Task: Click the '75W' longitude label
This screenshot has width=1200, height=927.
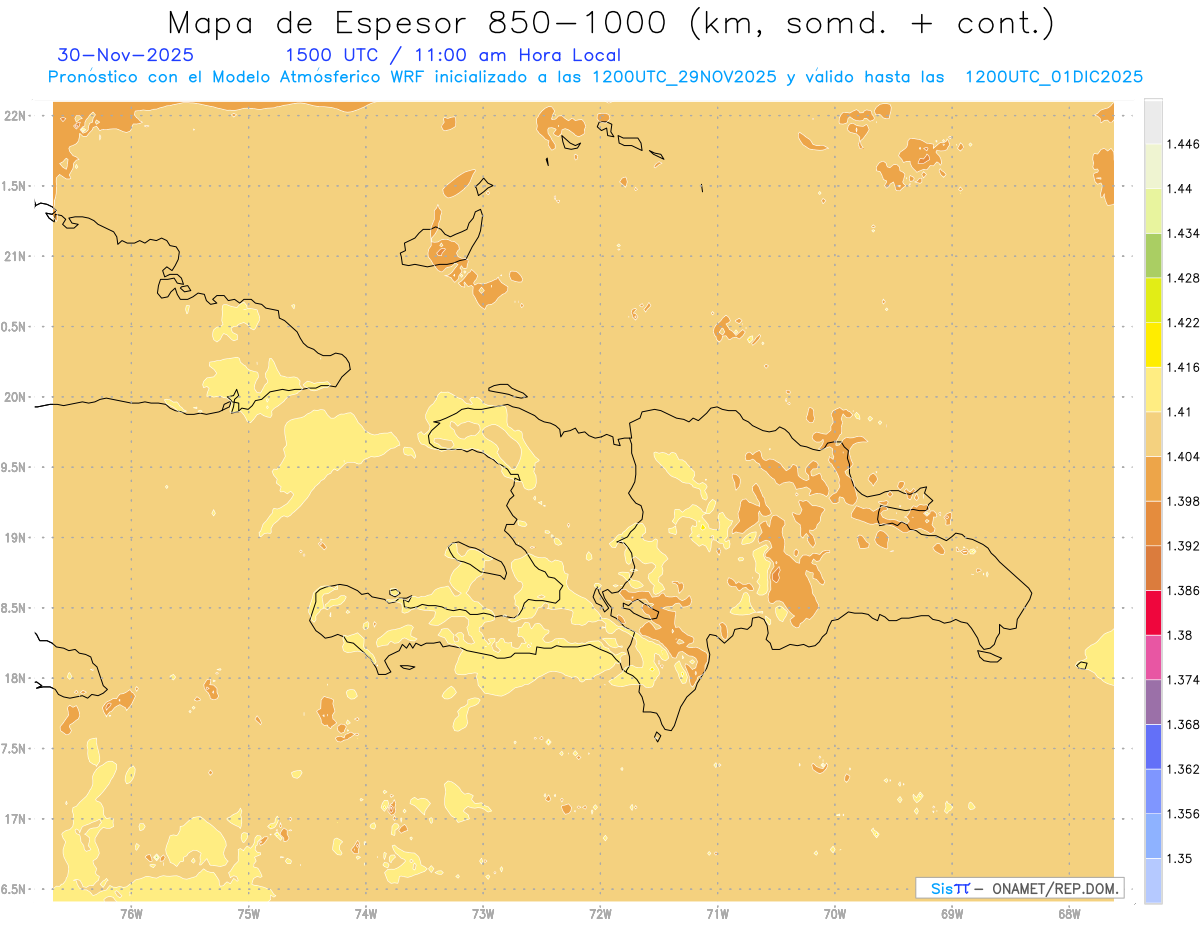Action: (248, 914)
